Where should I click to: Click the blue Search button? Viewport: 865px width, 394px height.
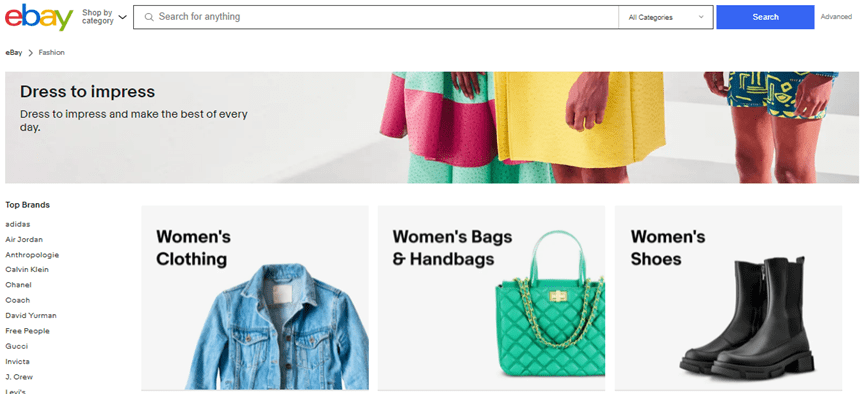(765, 17)
